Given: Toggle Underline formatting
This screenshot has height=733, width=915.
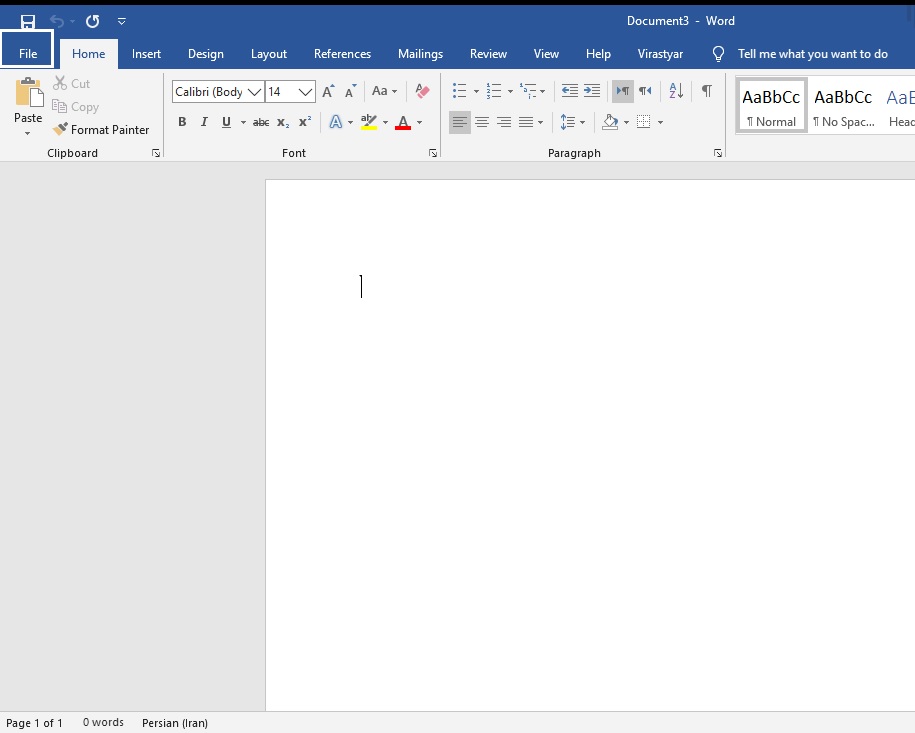Looking at the screenshot, I should click(x=226, y=122).
